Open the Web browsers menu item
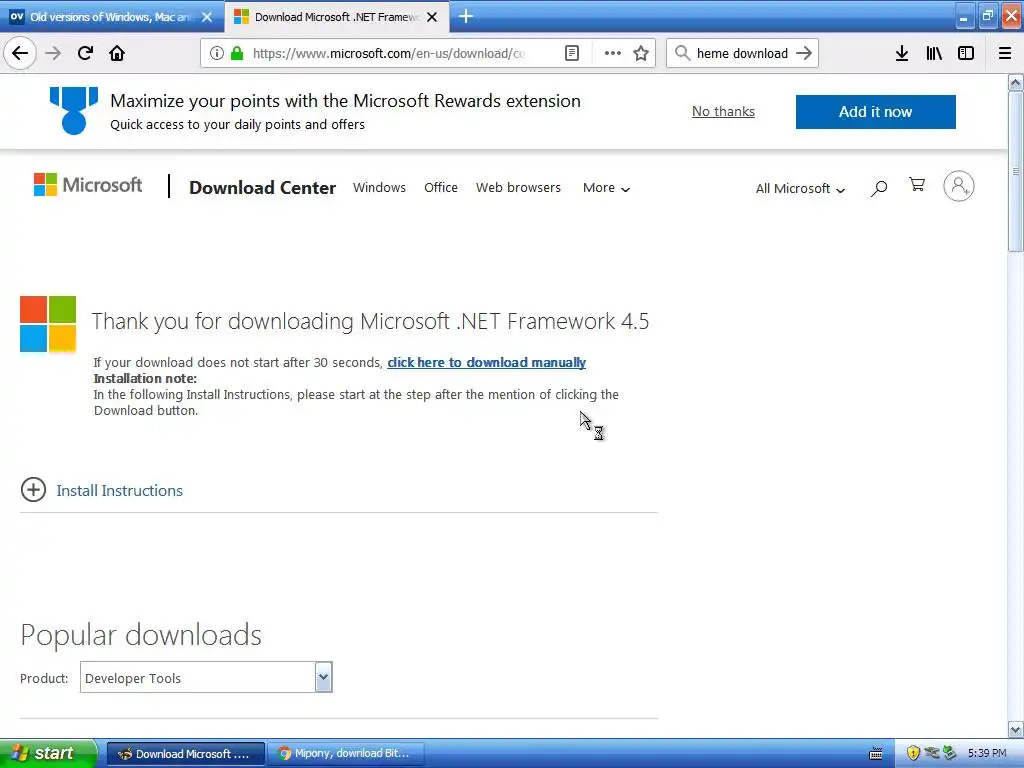This screenshot has width=1024, height=768. tap(519, 187)
